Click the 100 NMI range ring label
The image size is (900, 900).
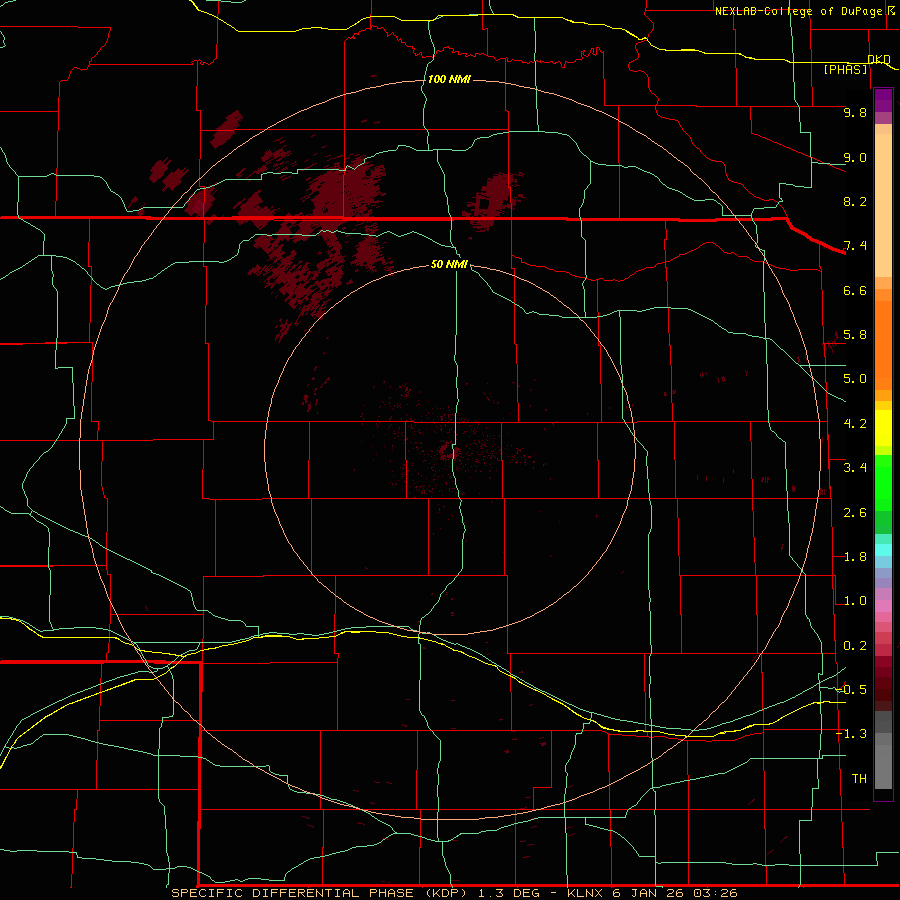click(449, 79)
